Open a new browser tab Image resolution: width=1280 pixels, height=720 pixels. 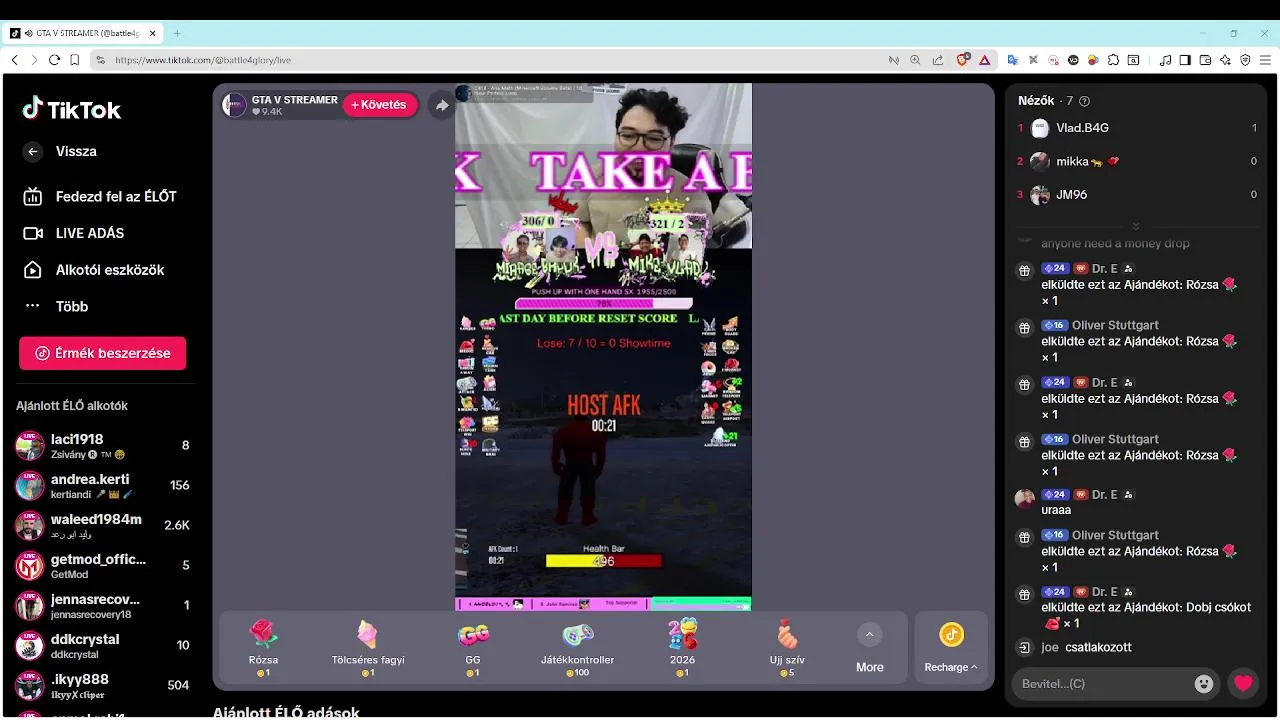click(x=177, y=33)
